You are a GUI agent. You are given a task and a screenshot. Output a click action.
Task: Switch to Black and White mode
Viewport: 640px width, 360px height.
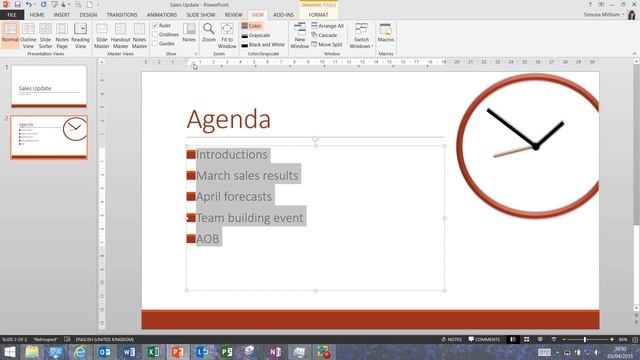click(x=263, y=44)
